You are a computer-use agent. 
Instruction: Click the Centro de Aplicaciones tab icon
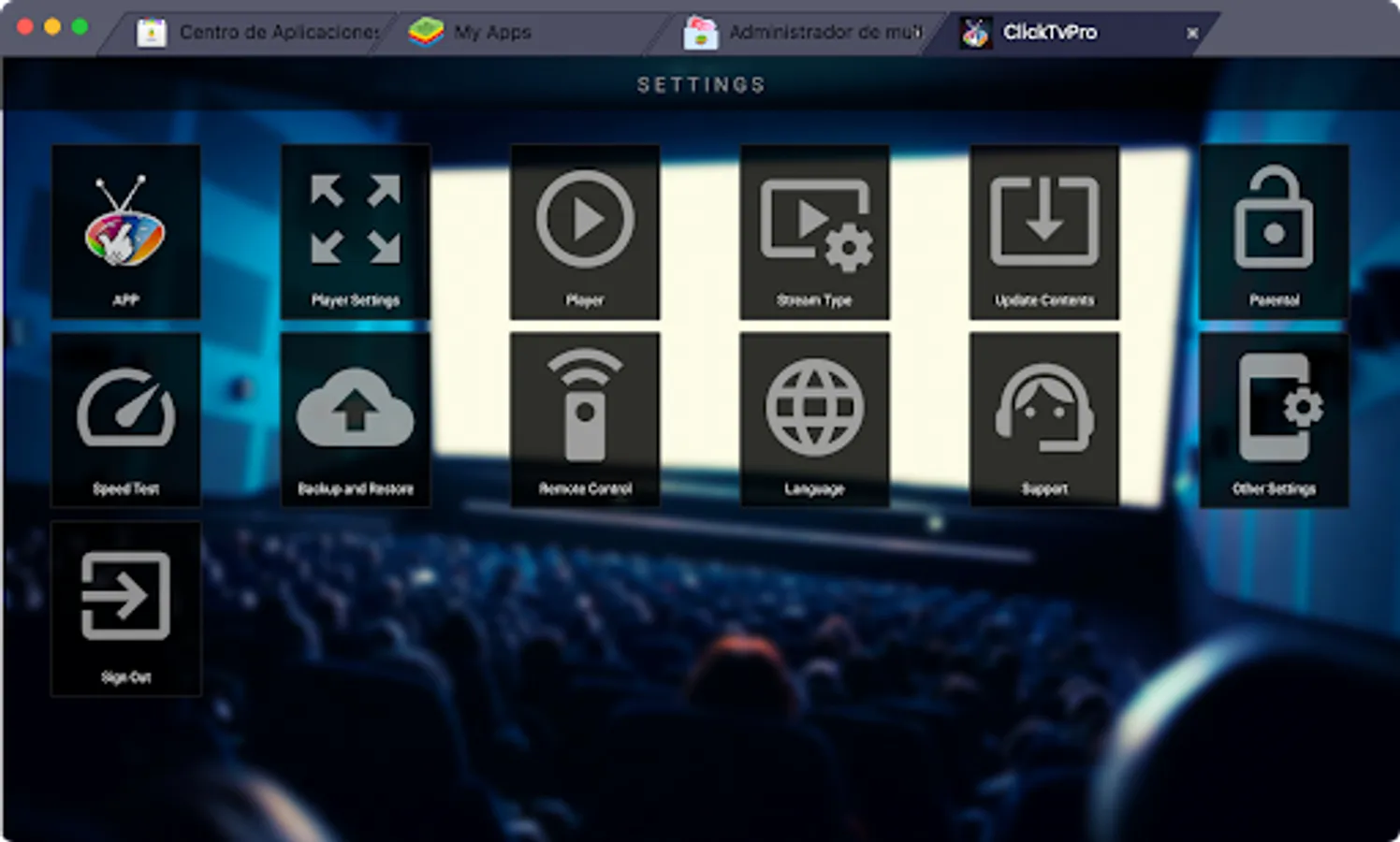(152, 33)
